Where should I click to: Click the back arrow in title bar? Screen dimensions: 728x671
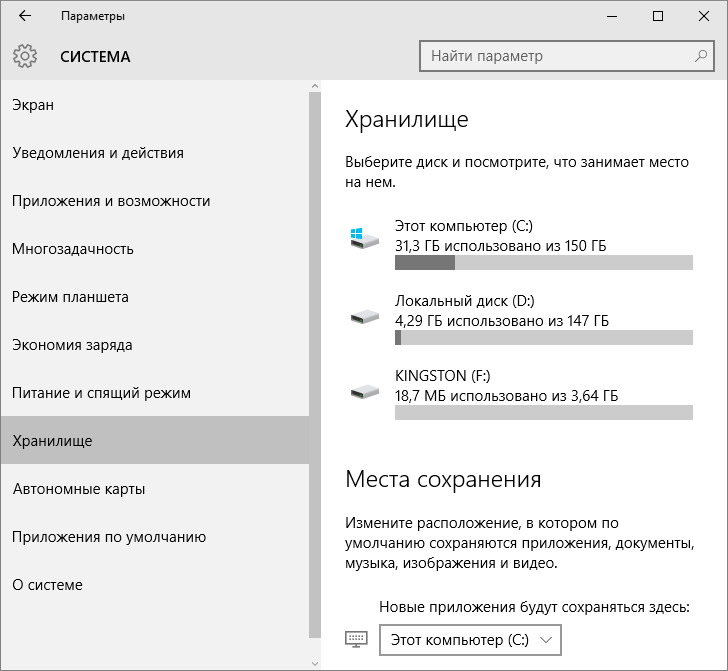click(x=24, y=16)
